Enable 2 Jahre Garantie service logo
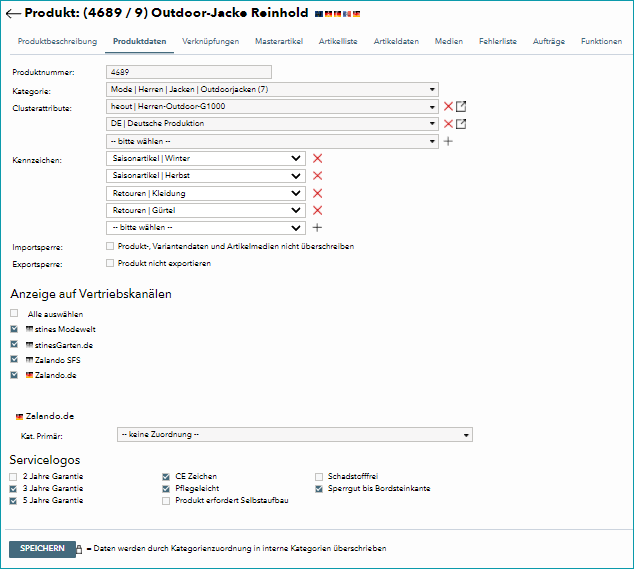This screenshot has height=569, width=634. click(x=13, y=477)
